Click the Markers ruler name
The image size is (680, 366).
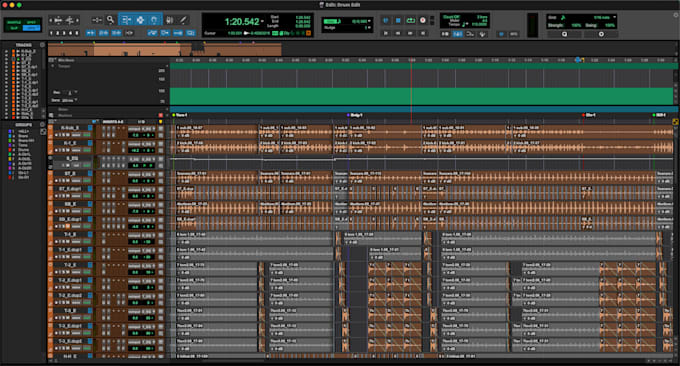point(65,115)
